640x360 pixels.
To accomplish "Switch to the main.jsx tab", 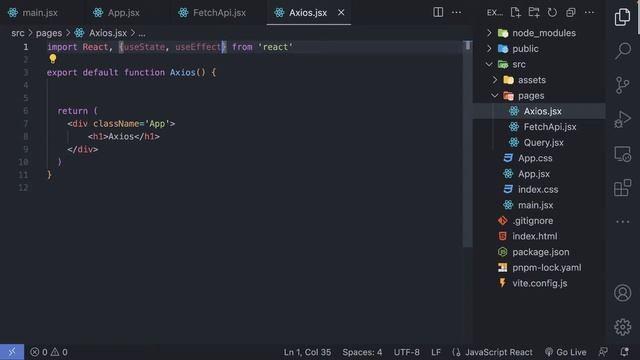I will pyautogui.click(x=40, y=13).
